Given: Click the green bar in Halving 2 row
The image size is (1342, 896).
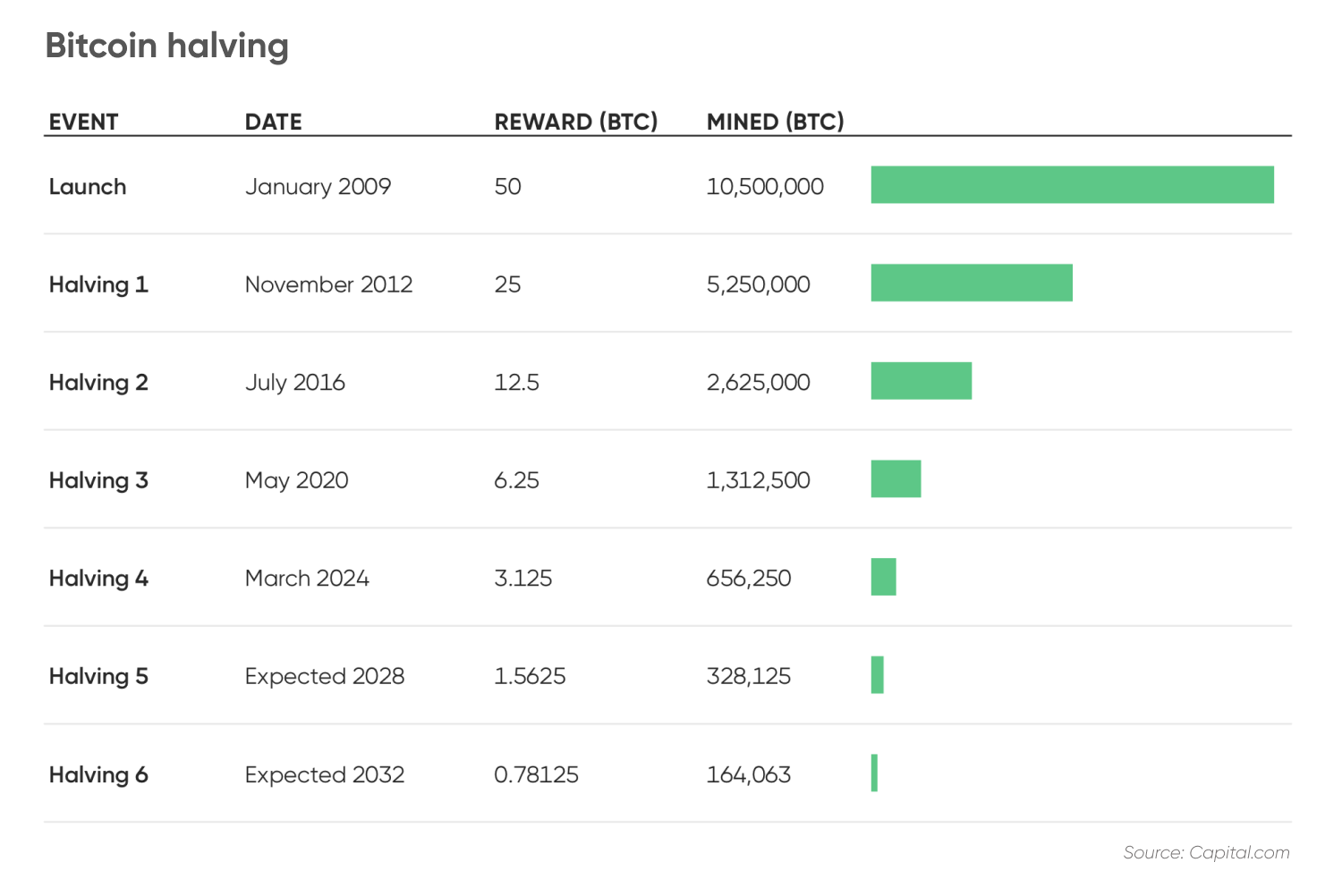Looking at the screenshot, I should tap(922, 381).
